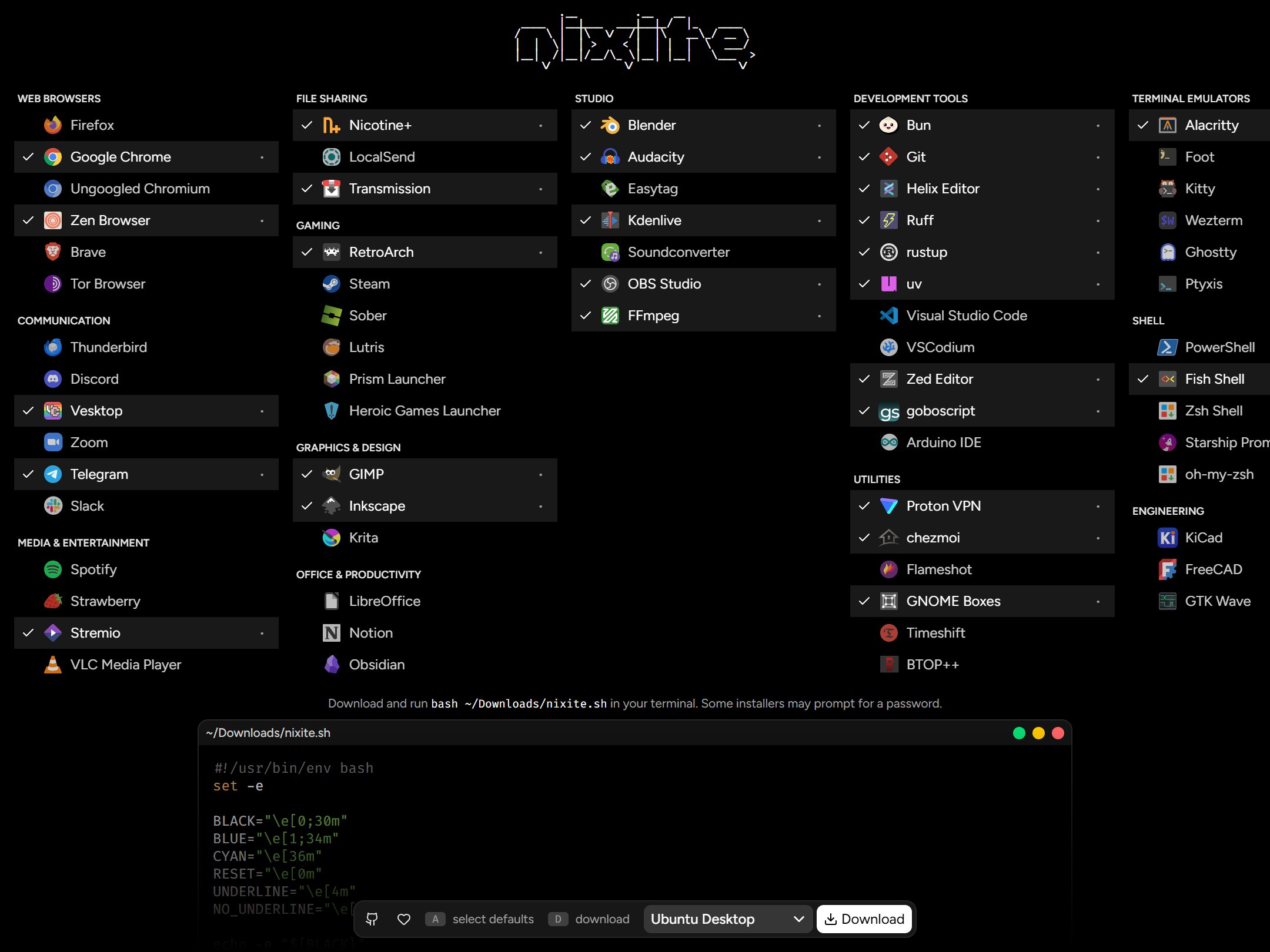Click the select defaults shortcut
The width and height of the screenshot is (1270, 952).
click(480, 919)
